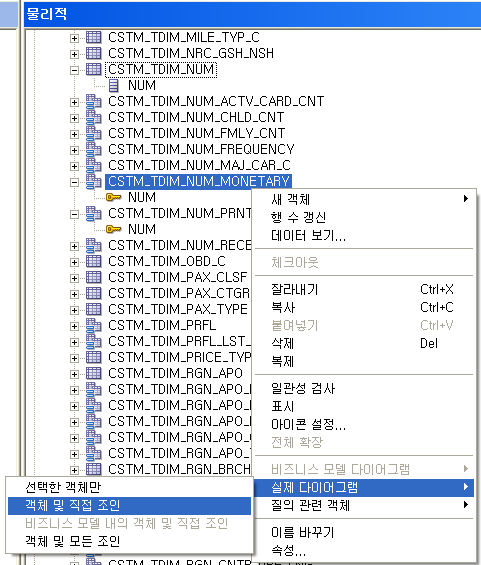Expand the CSTM_TDIM_PRFL node
This screenshot has width=481, height=565.
click(74, 326)
